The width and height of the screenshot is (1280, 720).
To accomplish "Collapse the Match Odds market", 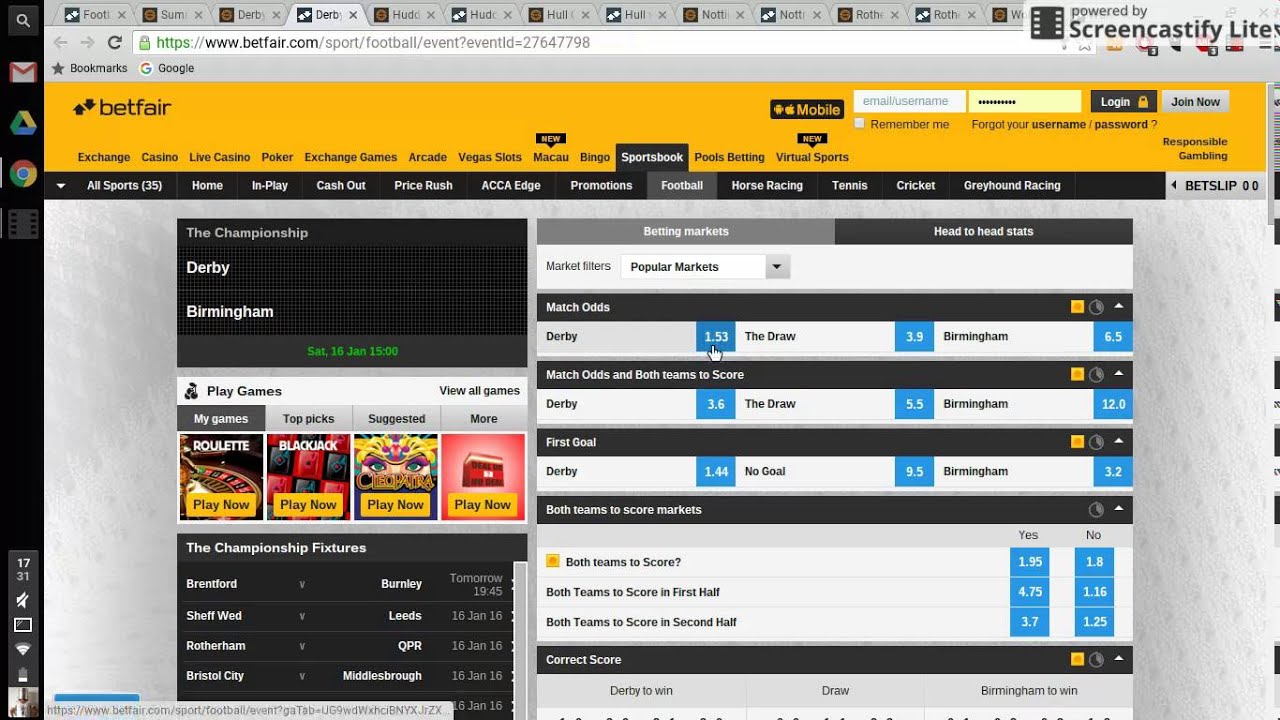I will tap(1118, 306).
